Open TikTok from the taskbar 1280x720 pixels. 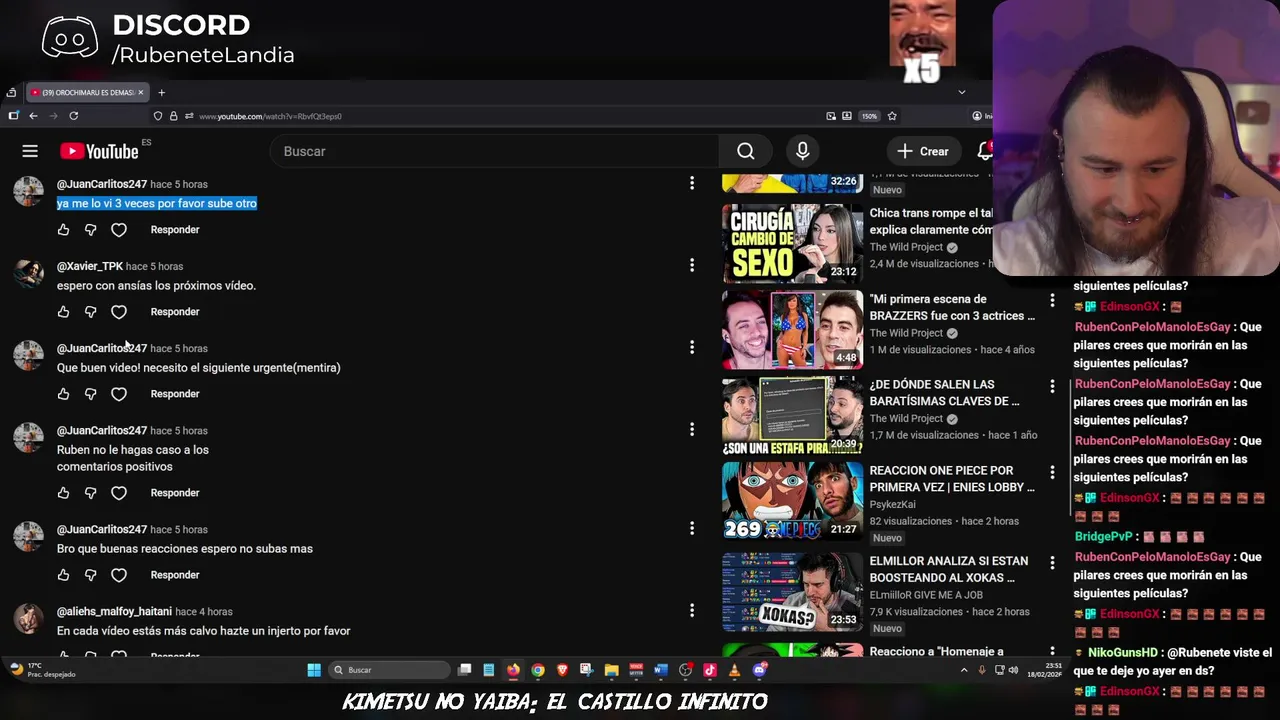tap(710, 670)
